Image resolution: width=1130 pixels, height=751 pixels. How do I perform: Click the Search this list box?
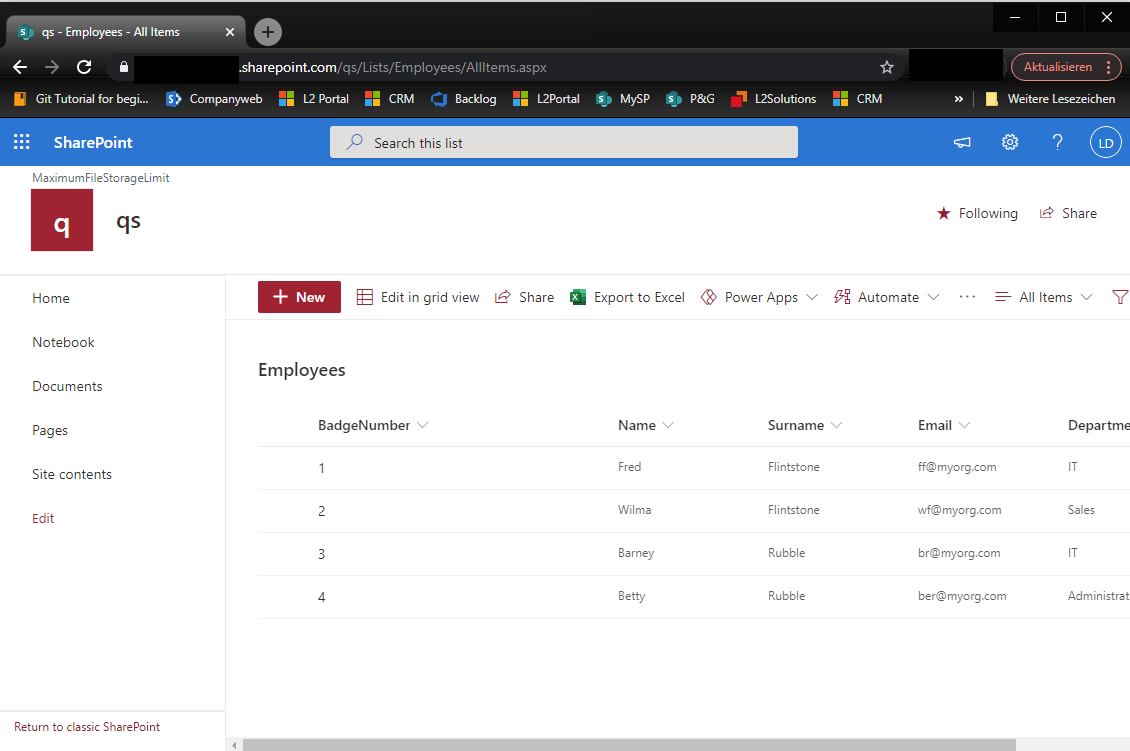(x=564, y=143)
